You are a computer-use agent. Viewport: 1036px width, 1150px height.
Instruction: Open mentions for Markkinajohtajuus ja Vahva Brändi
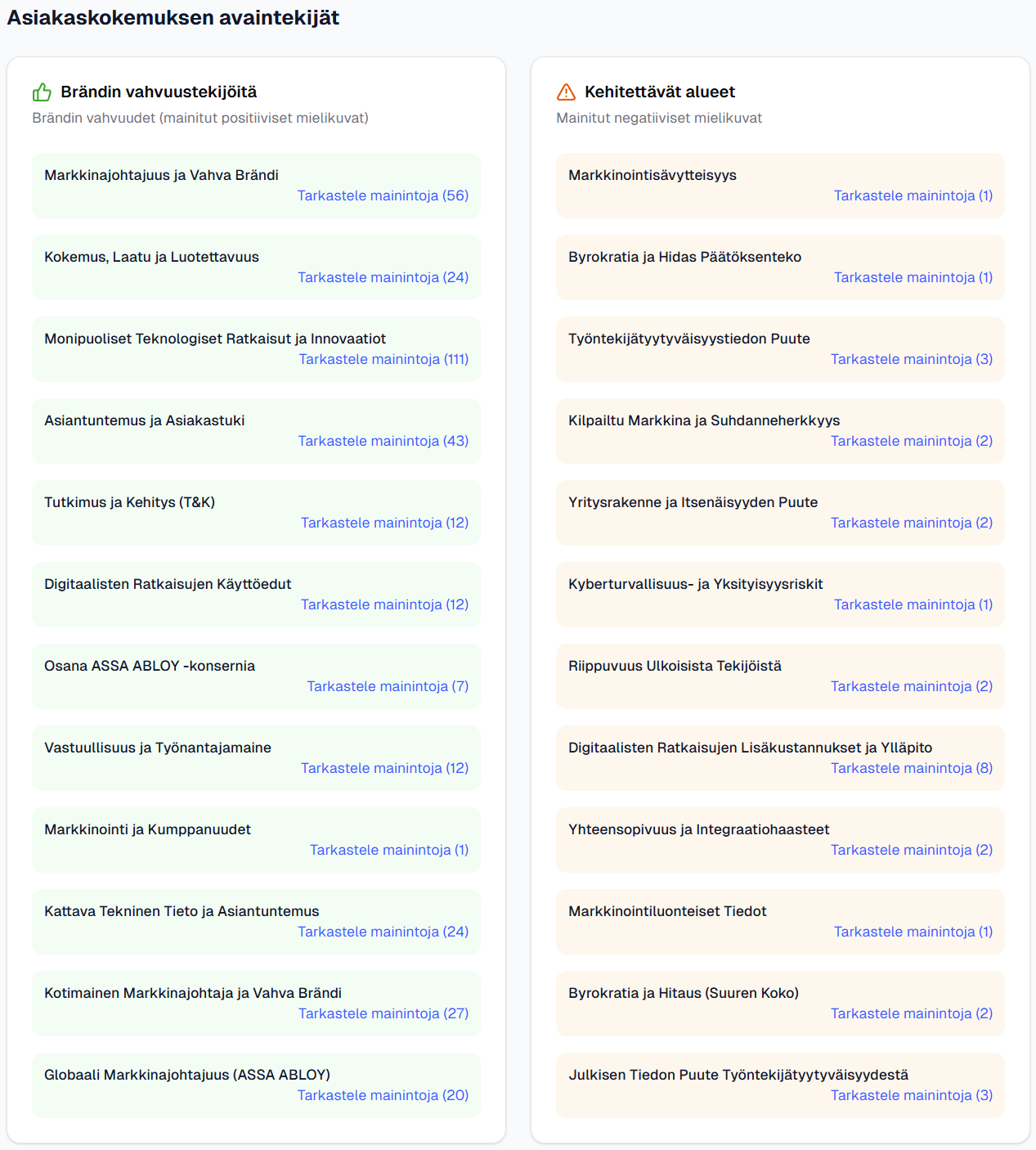(383, 195)
